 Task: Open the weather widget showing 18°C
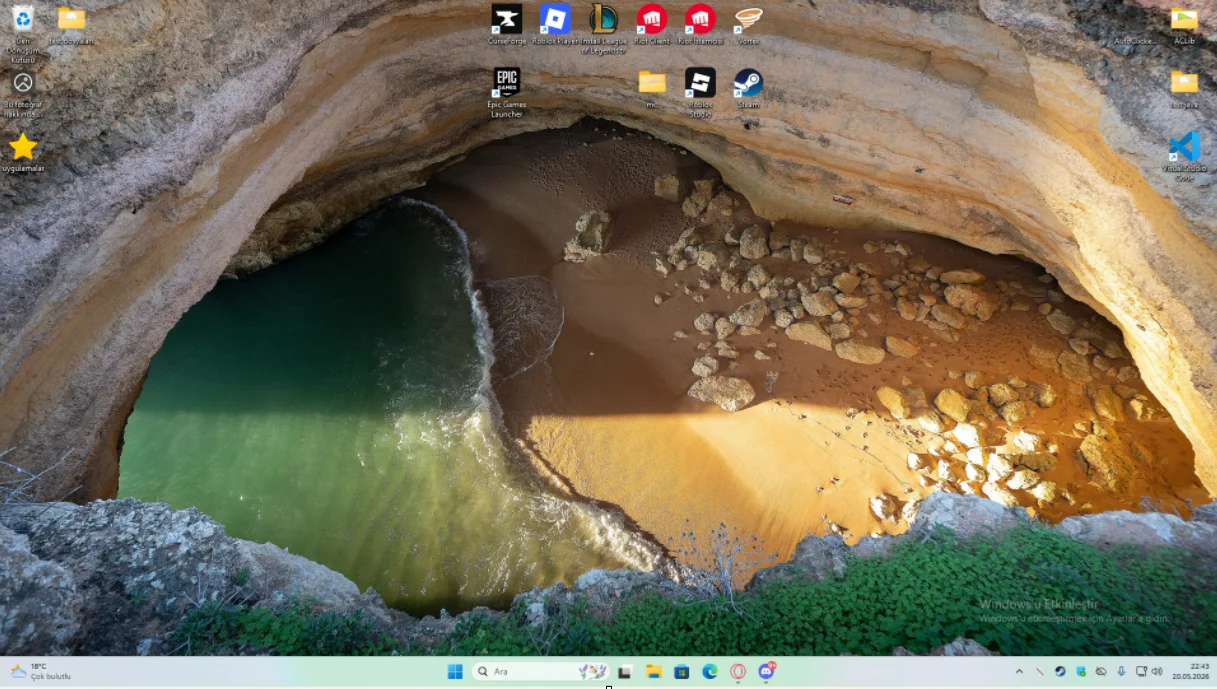[40, 671]
